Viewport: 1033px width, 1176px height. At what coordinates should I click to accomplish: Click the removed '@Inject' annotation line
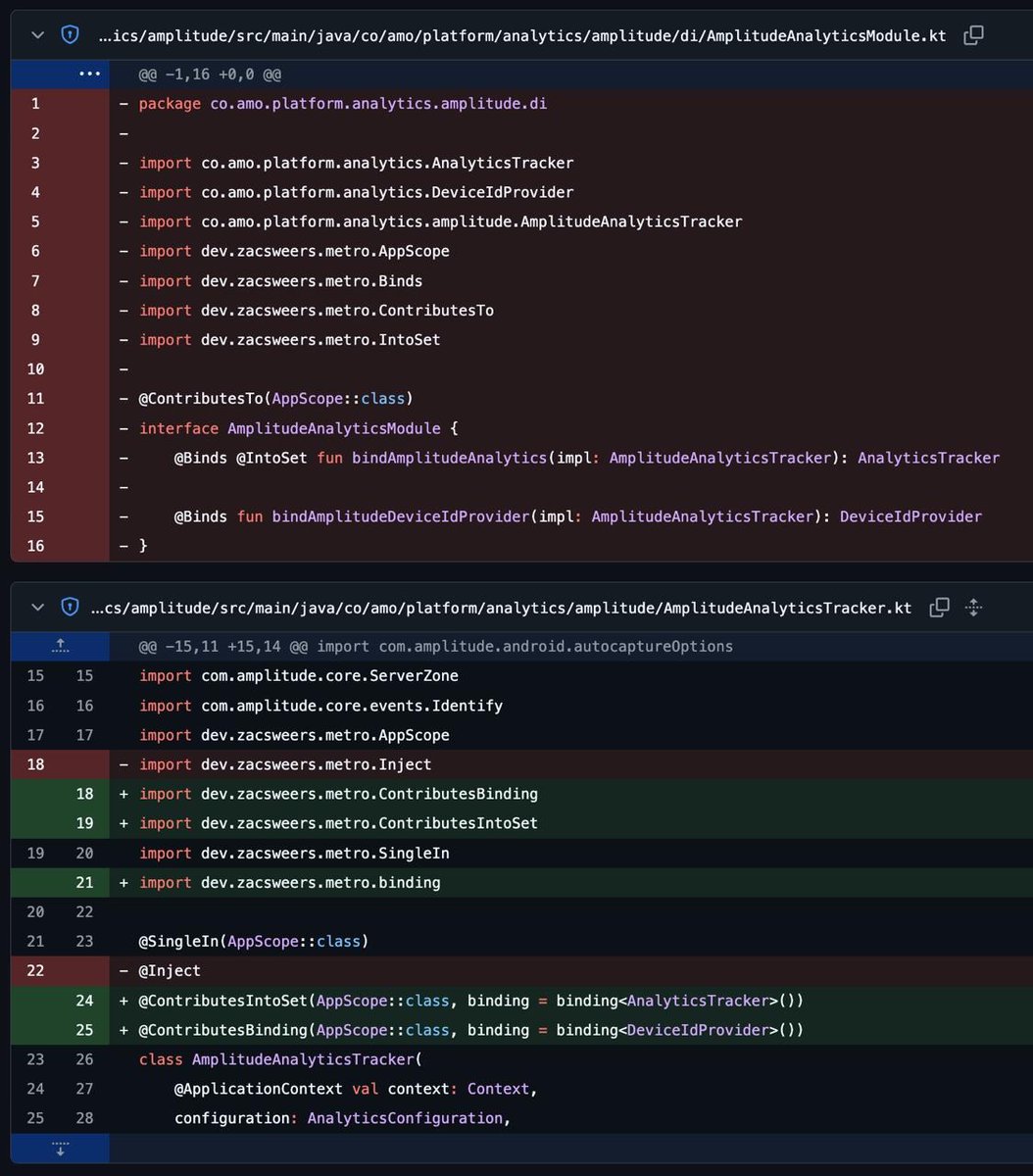pos(169,970)
